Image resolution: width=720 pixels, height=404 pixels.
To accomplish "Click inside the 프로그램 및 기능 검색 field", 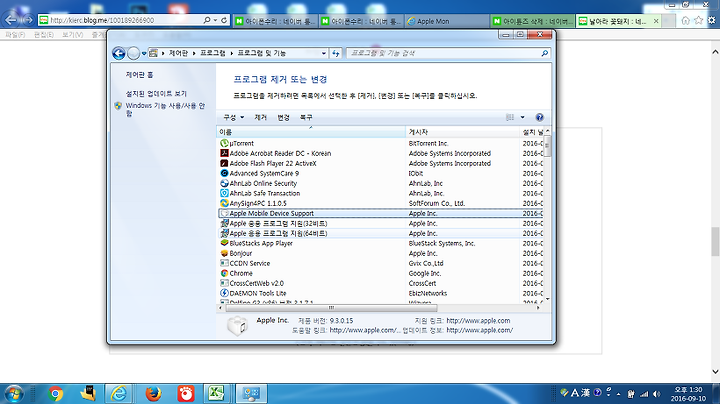I will [x=443, y=53].
